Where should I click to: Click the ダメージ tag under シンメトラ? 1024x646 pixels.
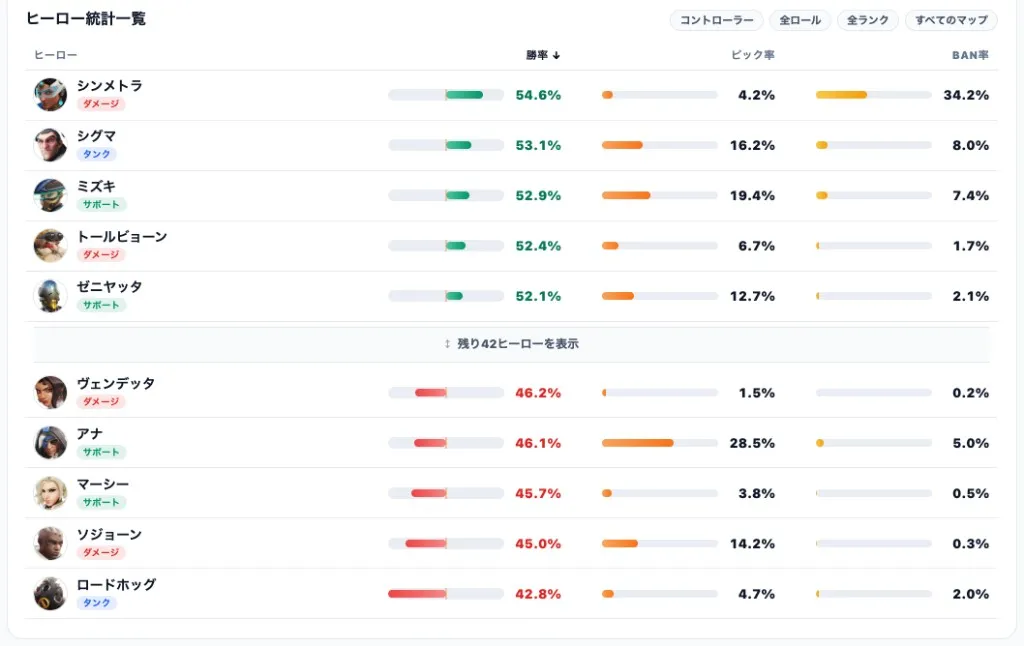coord(101,104)
